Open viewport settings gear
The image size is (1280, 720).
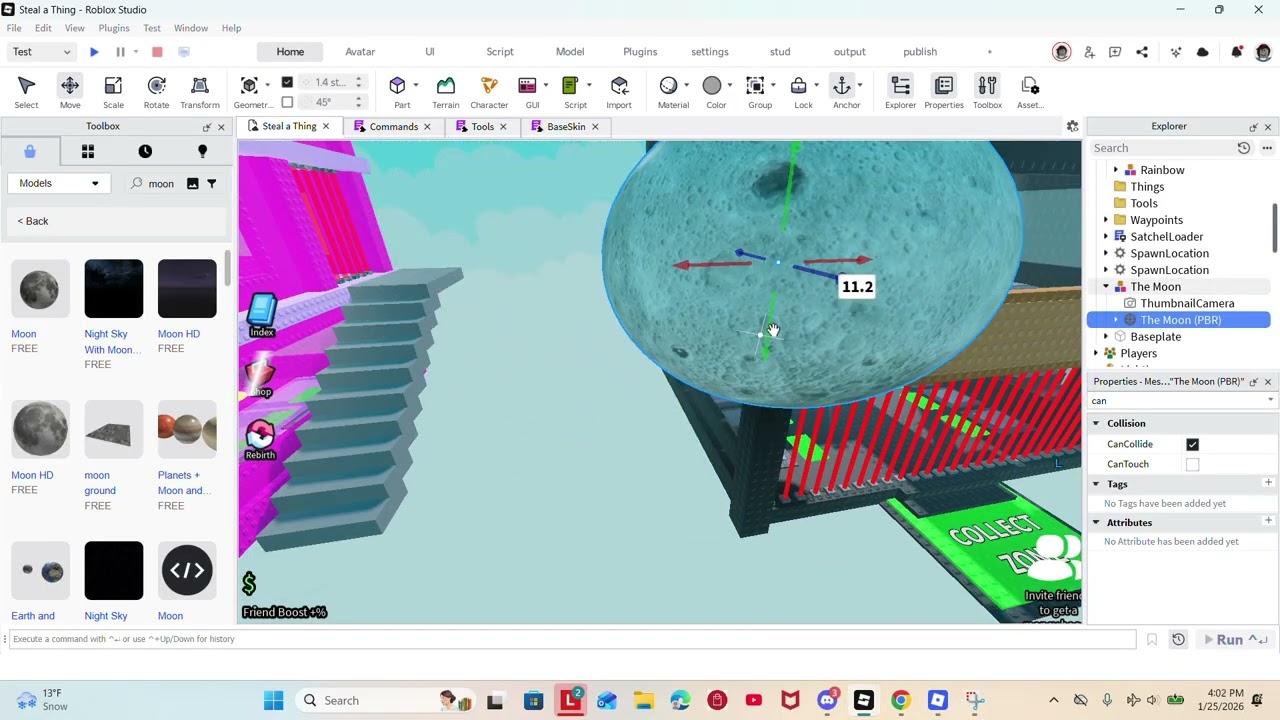pyautogui.click(x=1072, y=126)
